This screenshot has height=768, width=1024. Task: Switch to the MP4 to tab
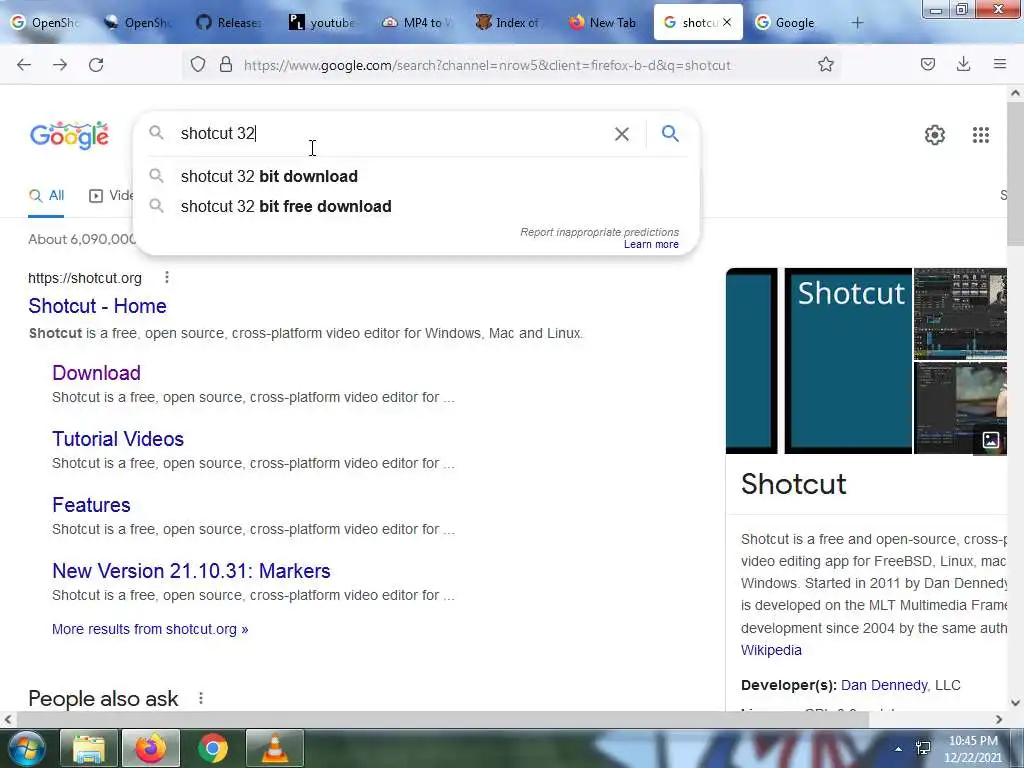(x=416, y=23)
